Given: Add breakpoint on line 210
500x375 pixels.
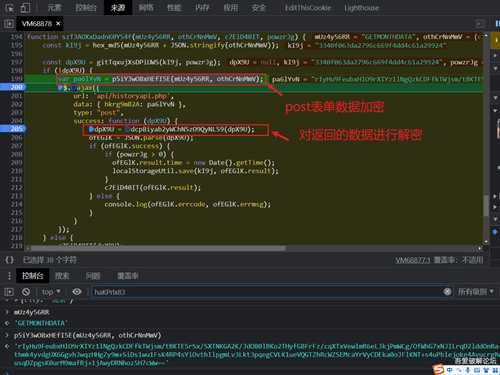Looking at the screenshot, I should coord(16,171).
